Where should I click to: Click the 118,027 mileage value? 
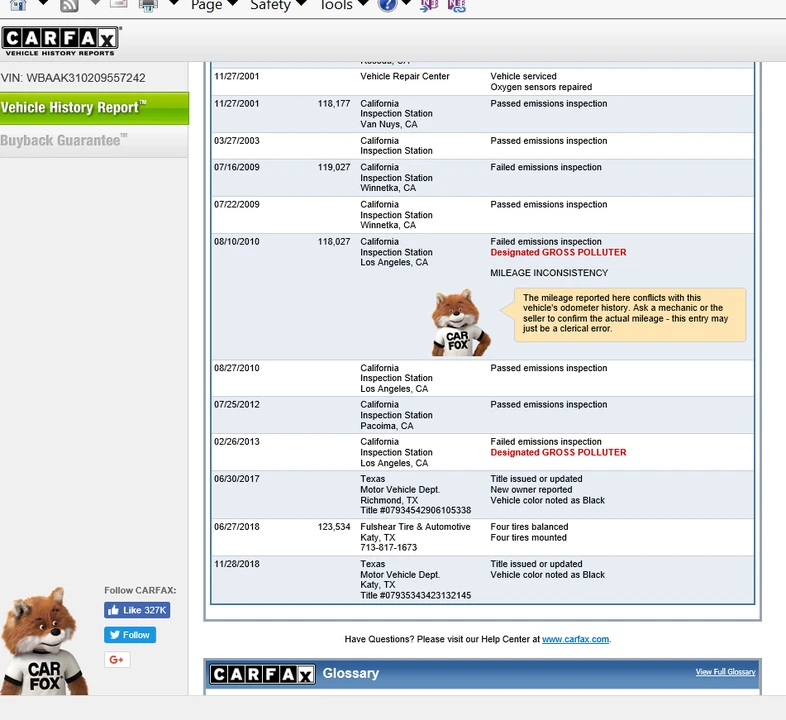[x=334, y=242]
